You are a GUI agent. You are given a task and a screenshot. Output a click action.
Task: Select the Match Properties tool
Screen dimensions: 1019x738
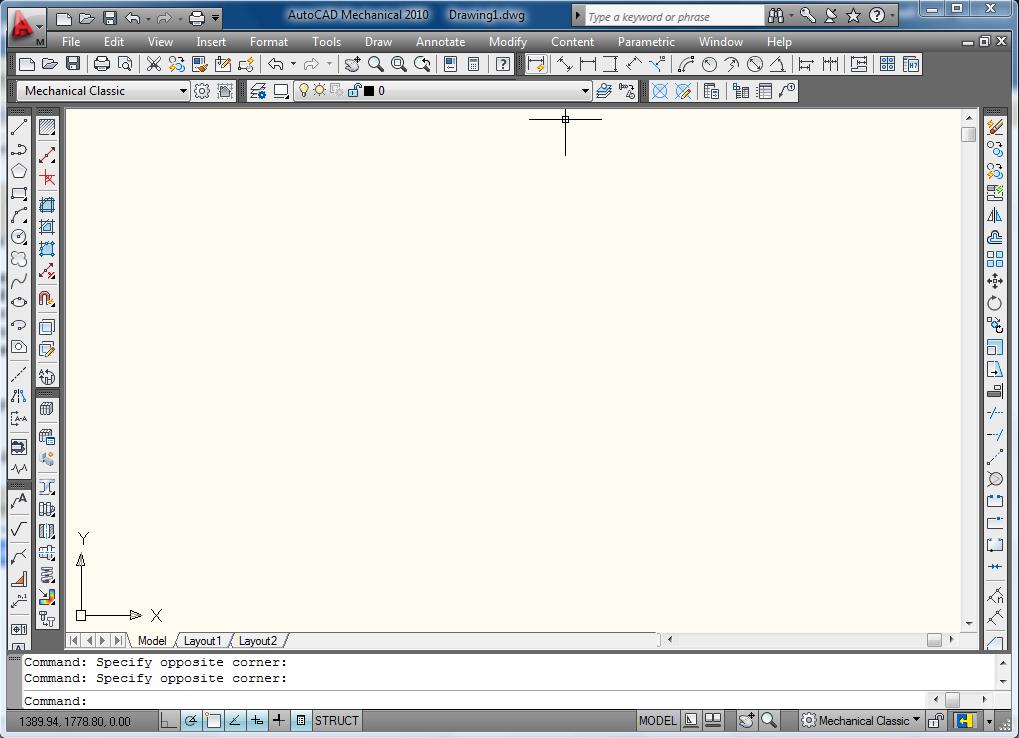pos(198,63)
